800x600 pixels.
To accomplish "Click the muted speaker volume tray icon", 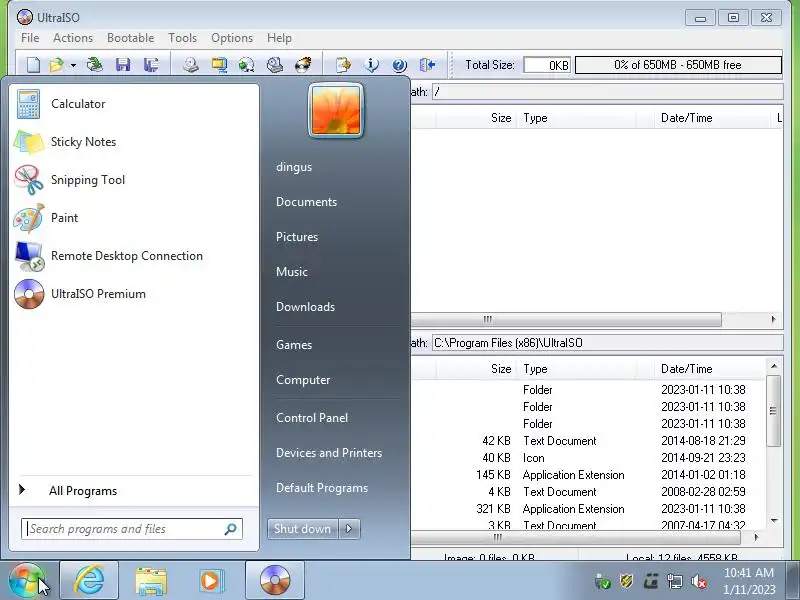I will pyautogui.click(x=698, y=582).
